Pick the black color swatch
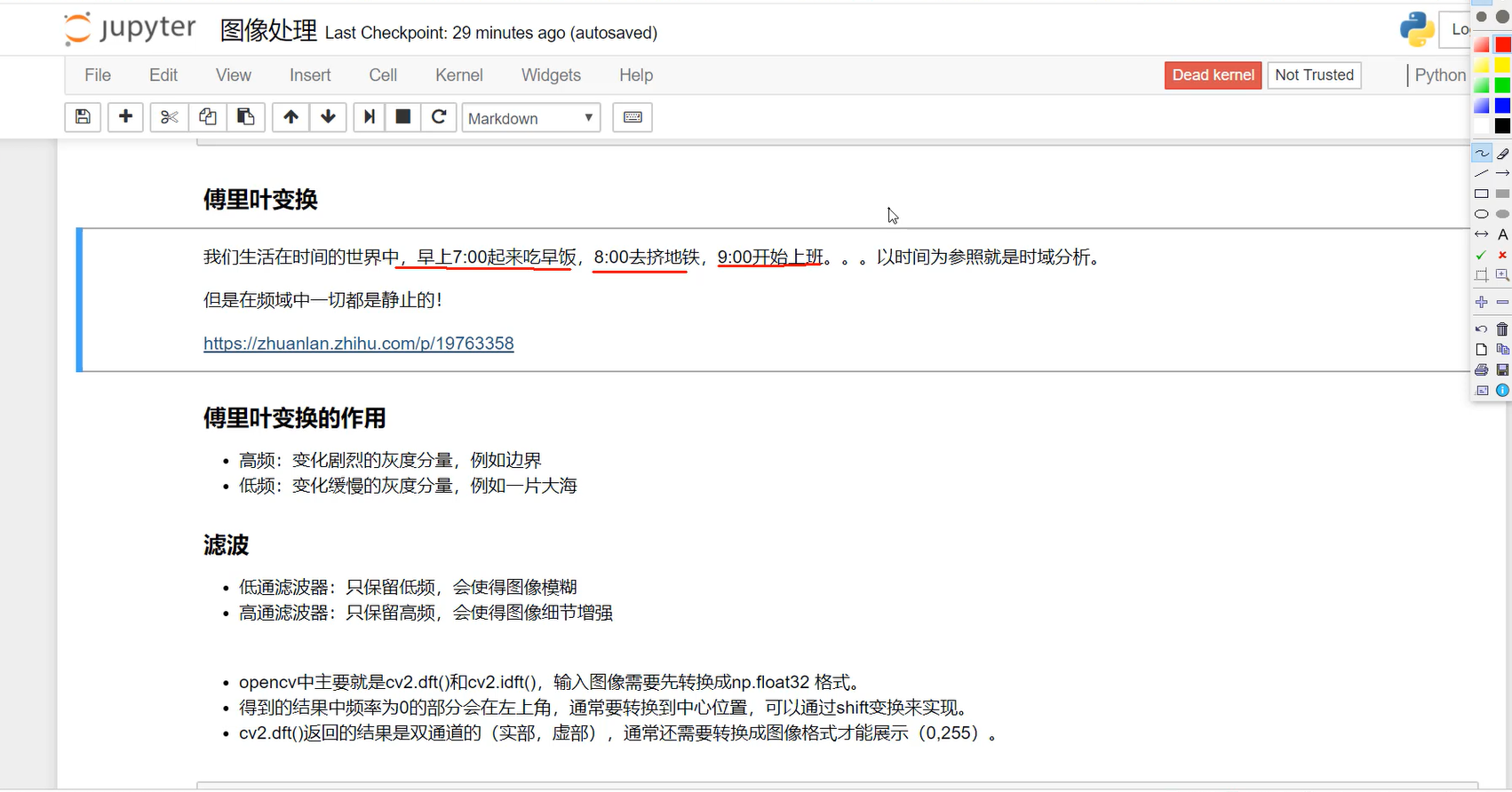The height and width of the screenshot is (792, 1512). click(1502, 126)
